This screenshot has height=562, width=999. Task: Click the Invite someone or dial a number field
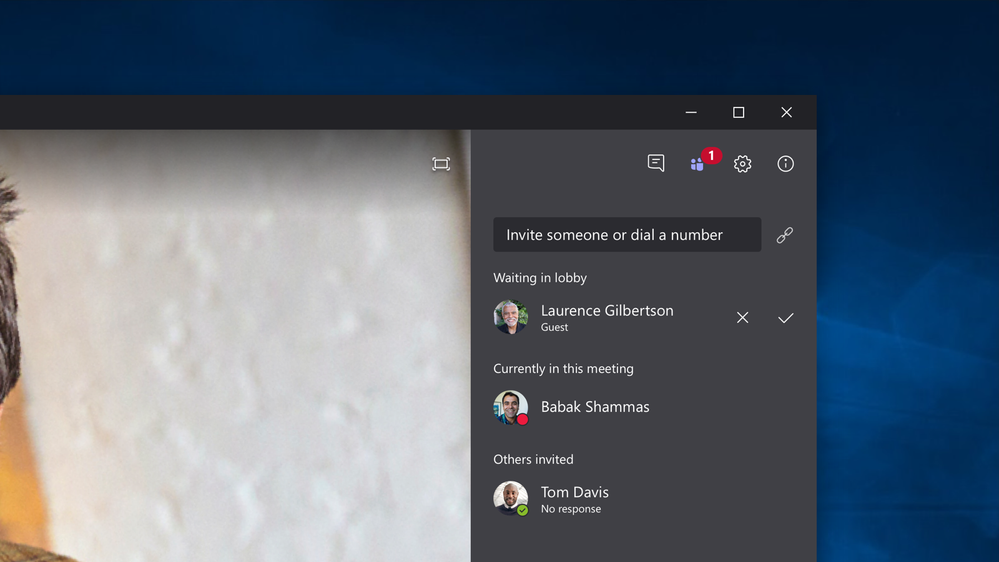click(x=627, y=234)
